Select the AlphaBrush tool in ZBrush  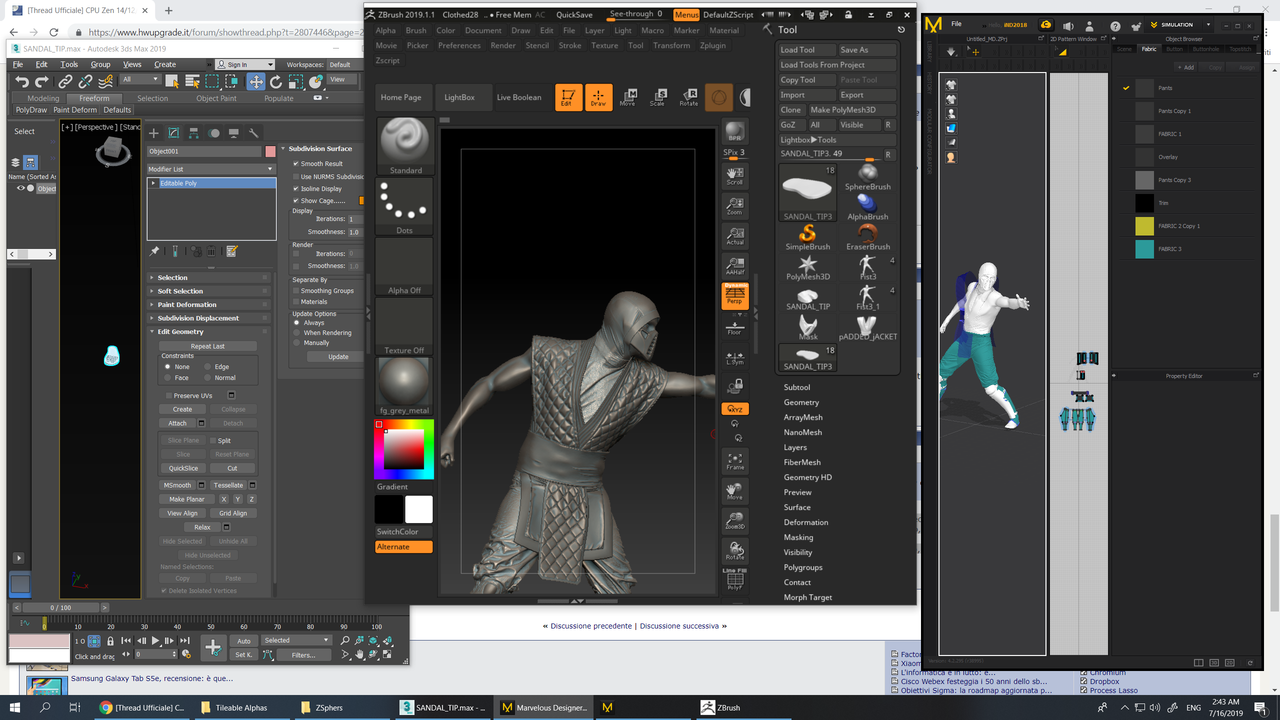pos(867,207)
